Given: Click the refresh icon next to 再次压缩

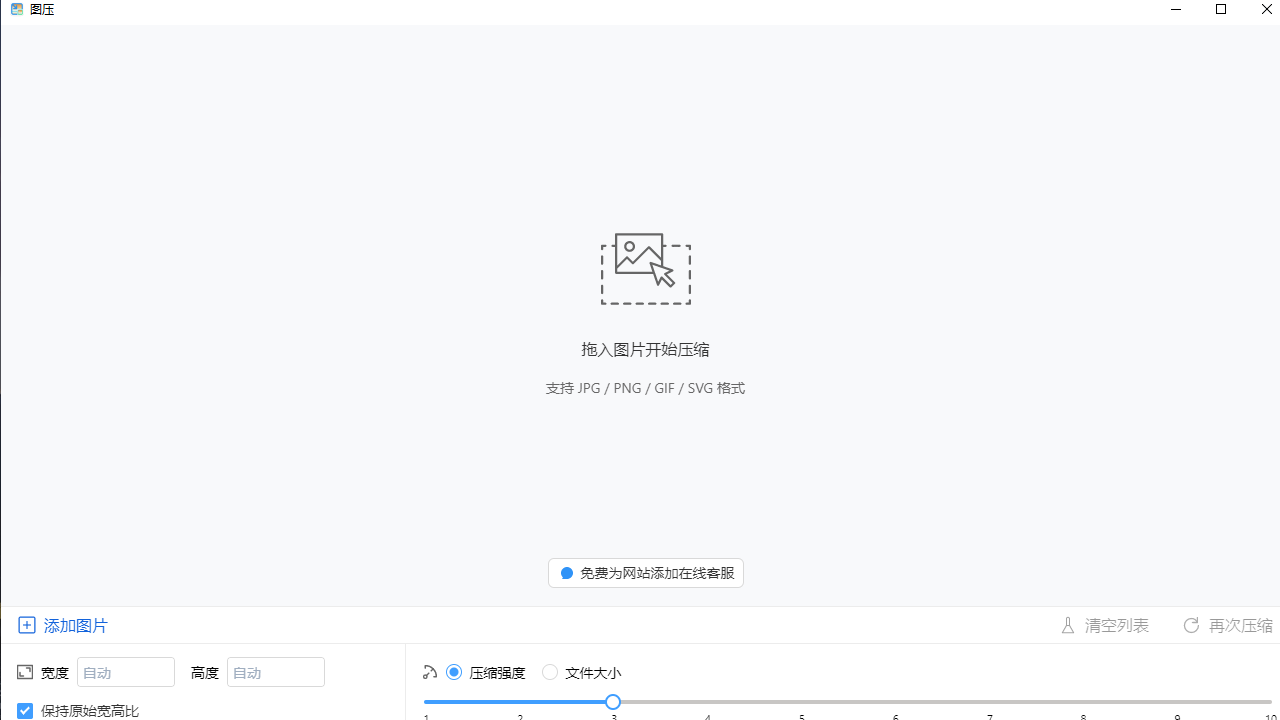Looking at the screenshot, I should coord(1190,625).
